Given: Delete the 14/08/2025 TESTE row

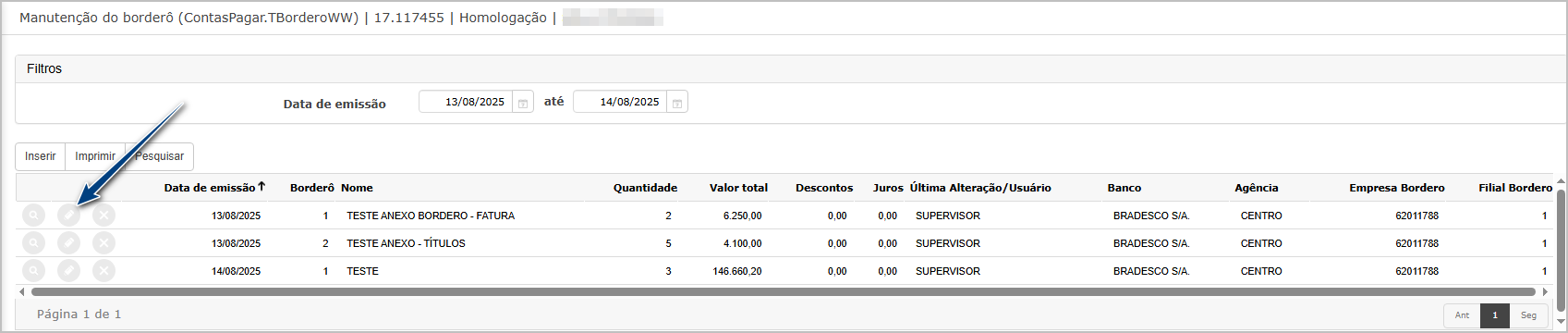Looking at the screenshot, I should [x=103, y=271].
